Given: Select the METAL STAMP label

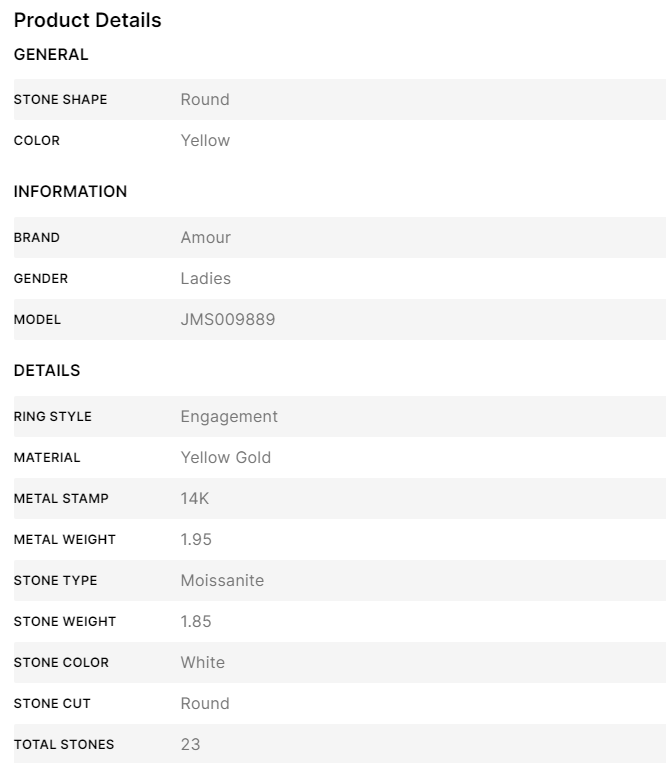Looking at the screenshot, I should [61, 498].
